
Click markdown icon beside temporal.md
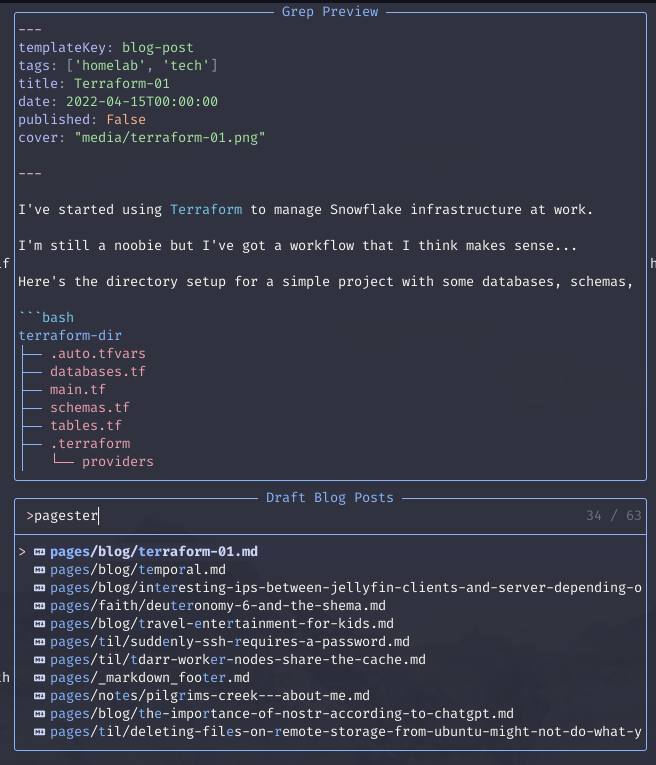pos(39,570)
